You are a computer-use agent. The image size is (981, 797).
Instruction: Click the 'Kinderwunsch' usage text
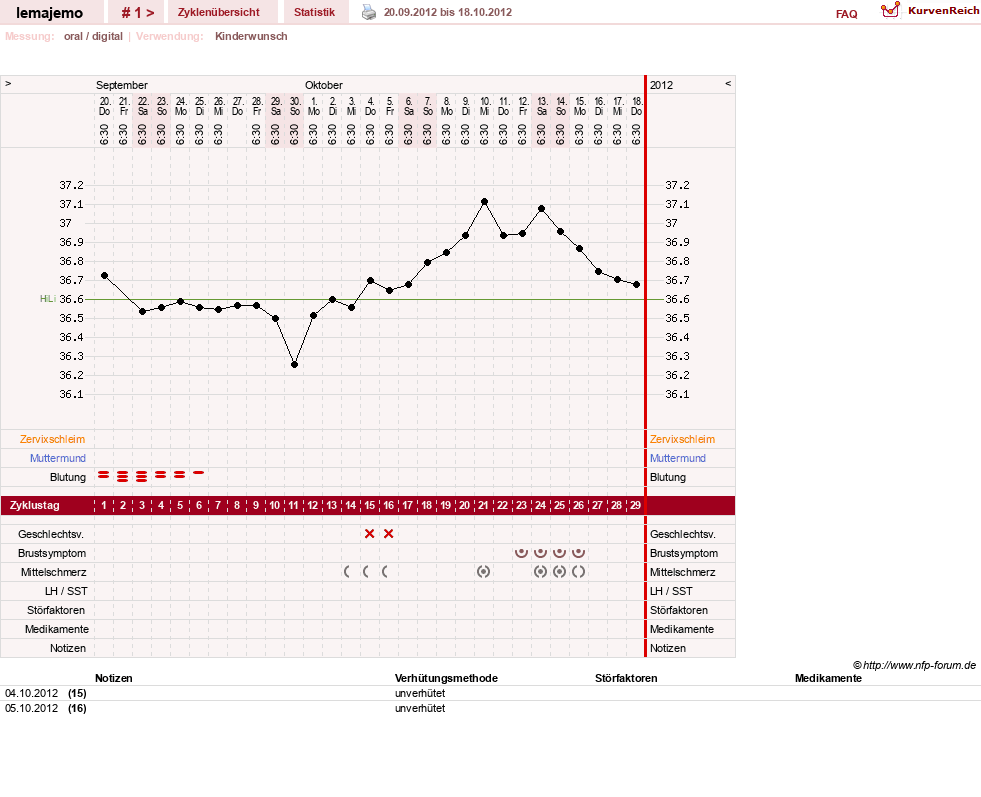pos(252,36)
